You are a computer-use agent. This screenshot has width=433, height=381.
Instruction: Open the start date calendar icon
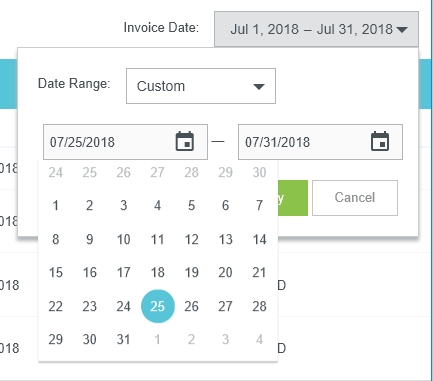[x=185, y=141]
